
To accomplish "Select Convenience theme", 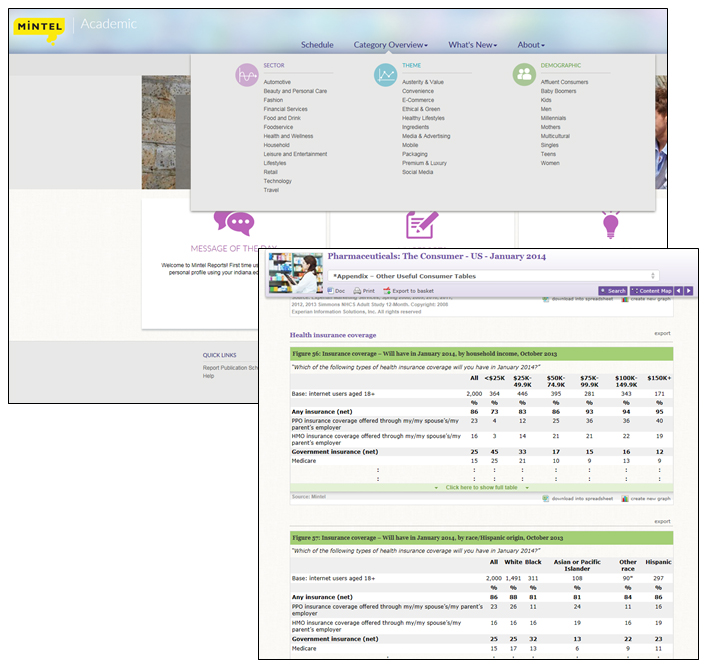I will (418, 91).
